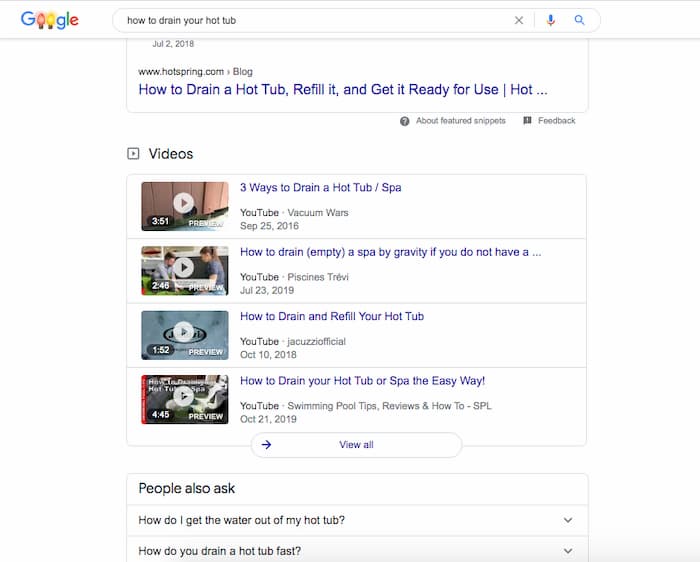Start voice search with microphone icon

(550, 20)
